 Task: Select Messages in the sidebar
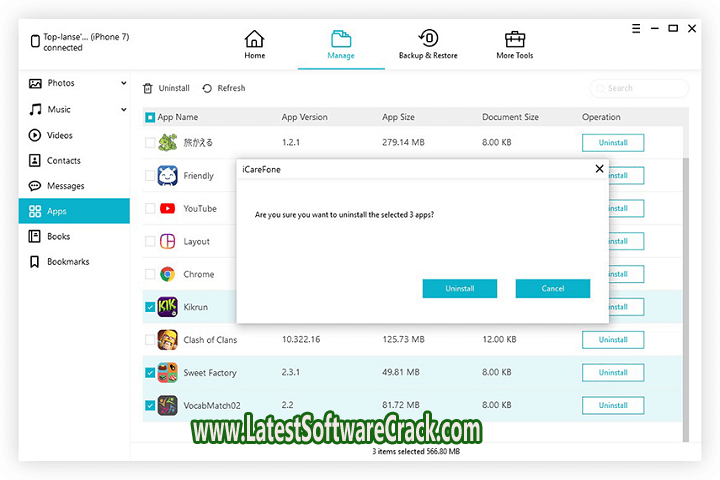point(64,186)
